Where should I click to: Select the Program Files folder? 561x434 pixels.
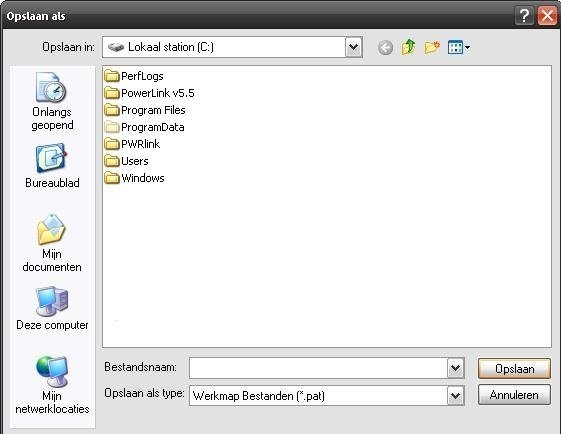point(145,110)
